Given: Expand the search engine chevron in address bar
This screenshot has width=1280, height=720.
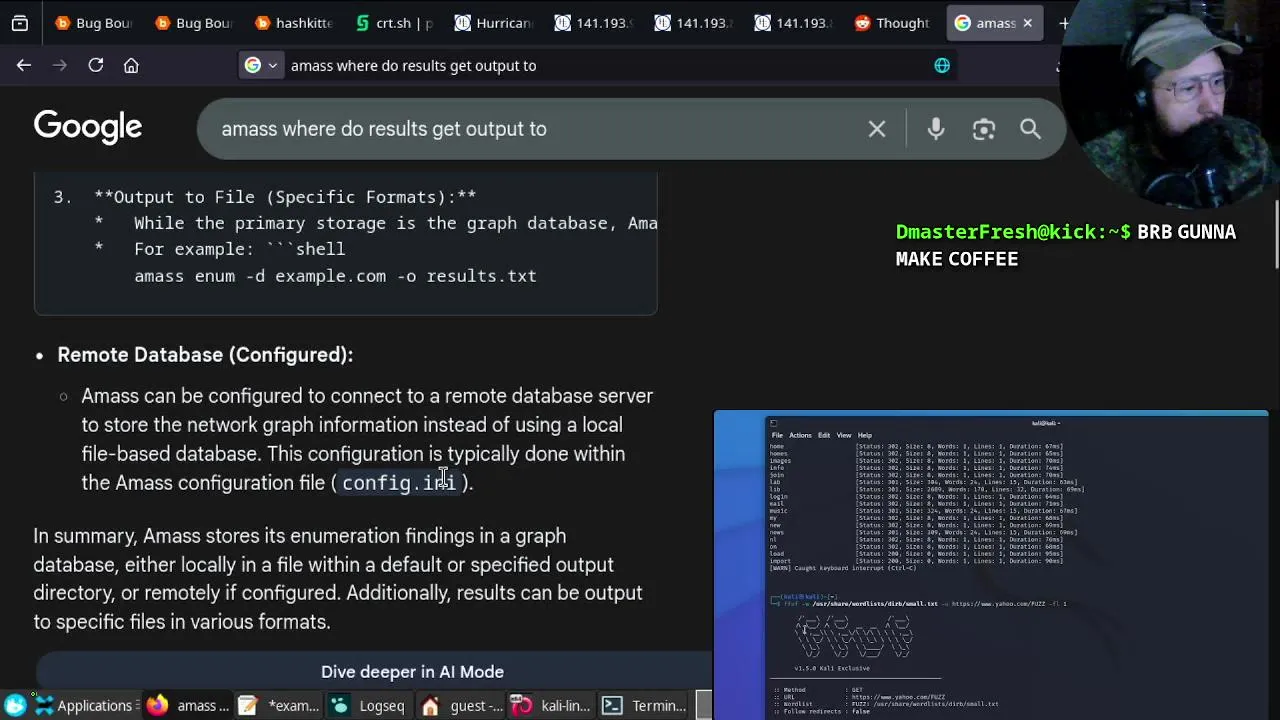Looking at the screenshot, I should tap(272, 65).
